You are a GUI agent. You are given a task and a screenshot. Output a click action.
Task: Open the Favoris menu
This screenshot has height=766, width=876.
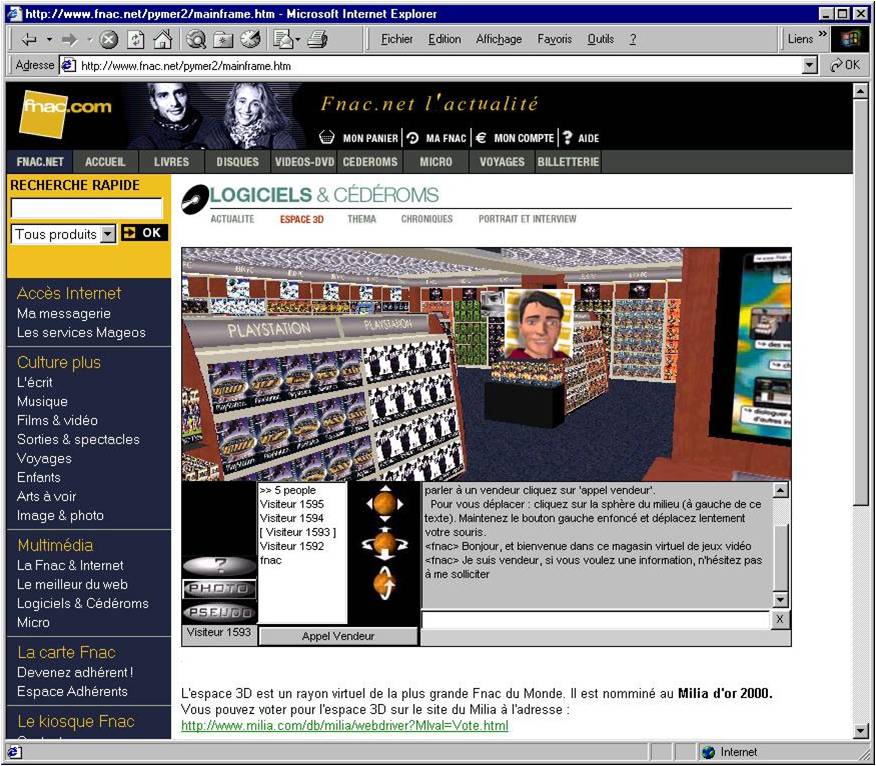[555, 39]
